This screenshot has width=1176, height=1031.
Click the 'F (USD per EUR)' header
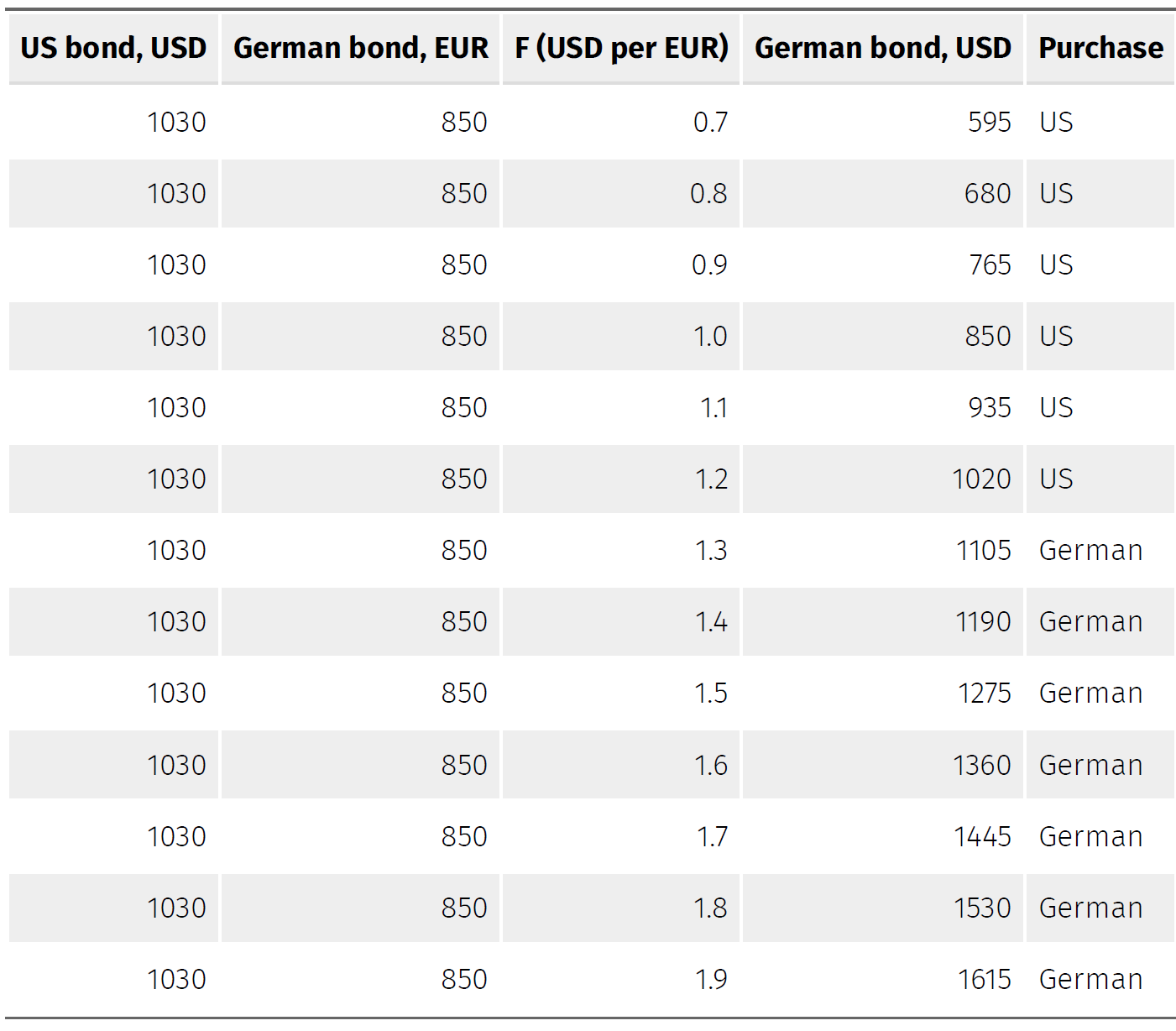[621, 49]
